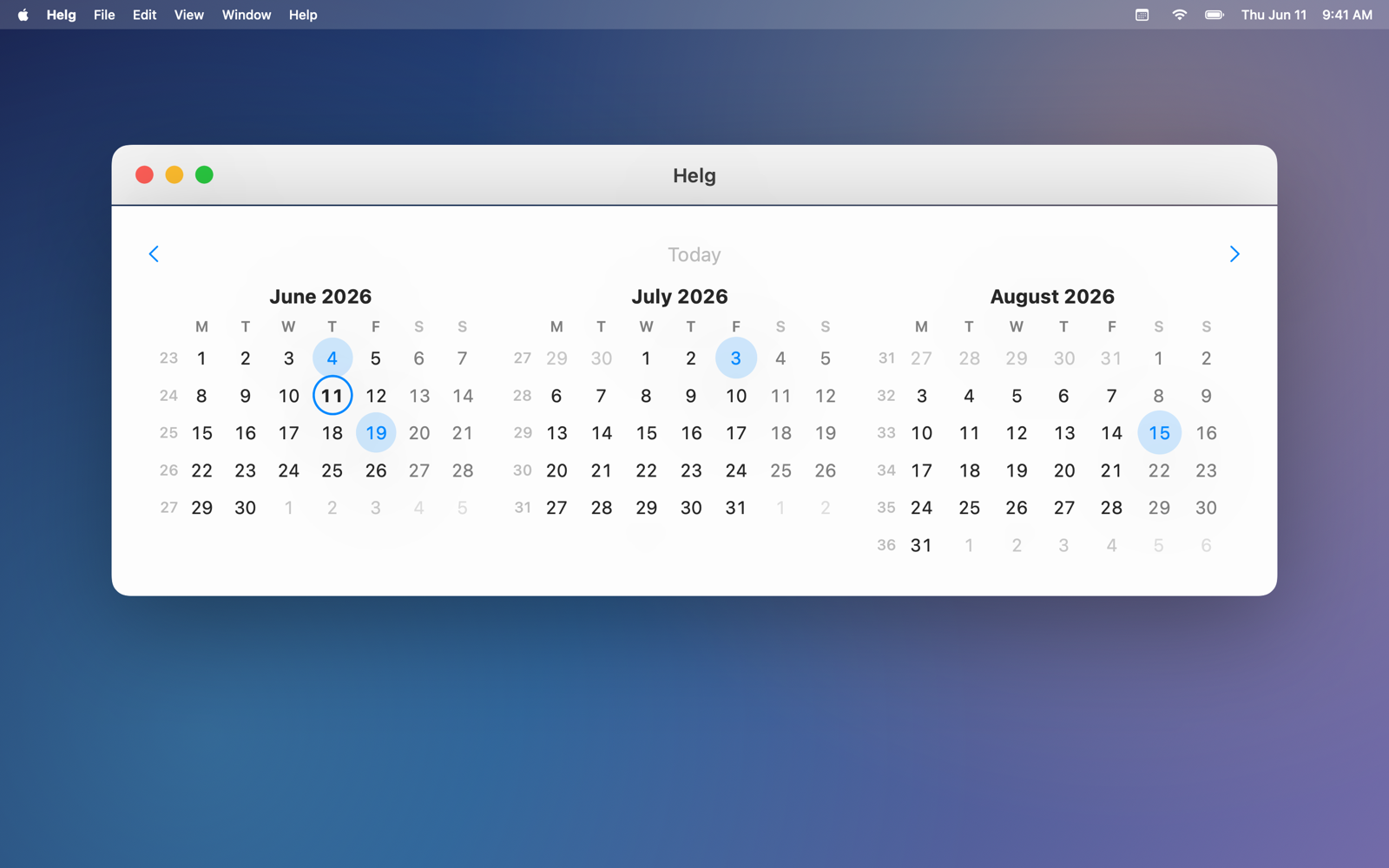1389x868 pixels.
Task: Open the Help menu
Action: (x=303, y=15)
